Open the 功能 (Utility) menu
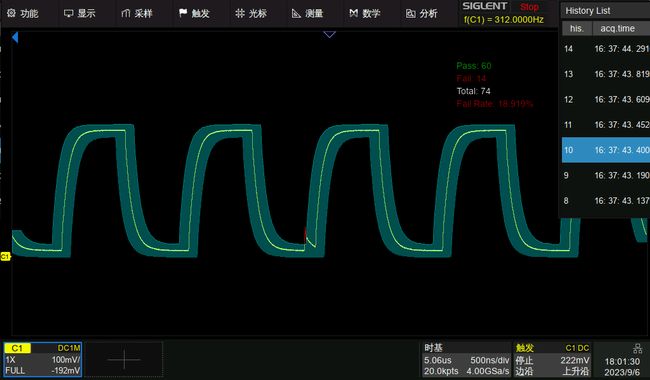Screen dimensions: 650x380 click(23, 13)
